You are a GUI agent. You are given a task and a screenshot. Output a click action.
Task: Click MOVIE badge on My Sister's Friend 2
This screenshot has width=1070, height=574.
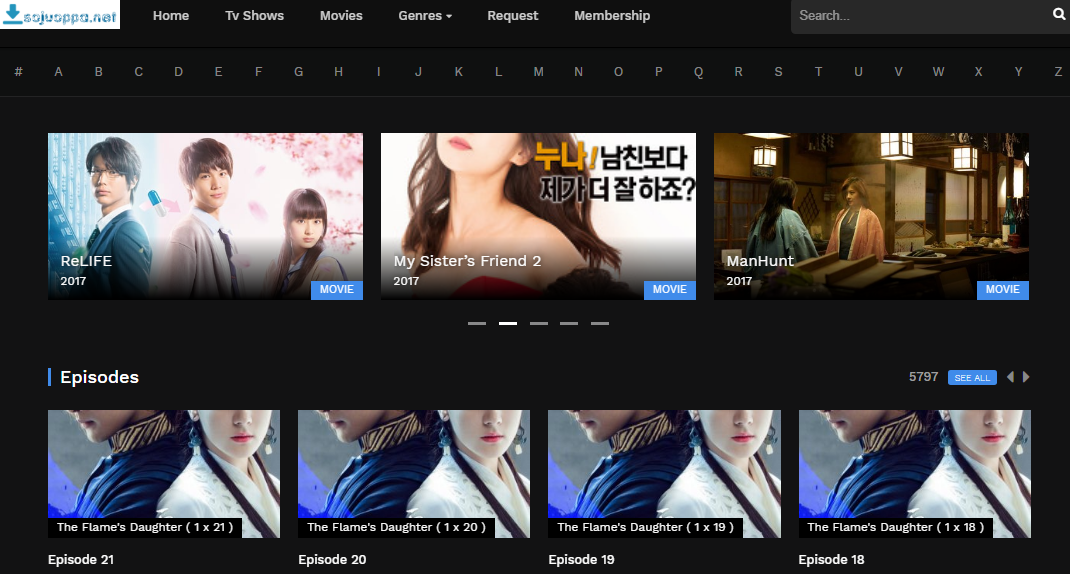click(x=670, y=289)
